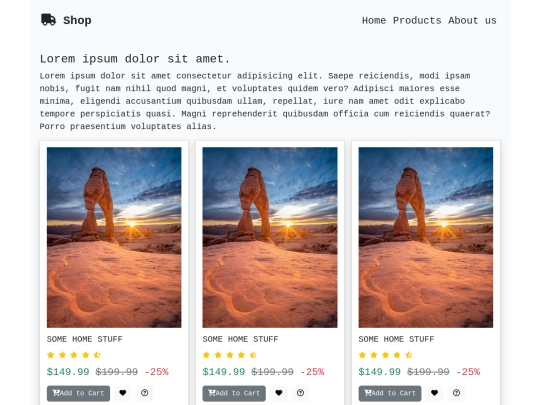Click the half star rating on third product

[409, 355]
